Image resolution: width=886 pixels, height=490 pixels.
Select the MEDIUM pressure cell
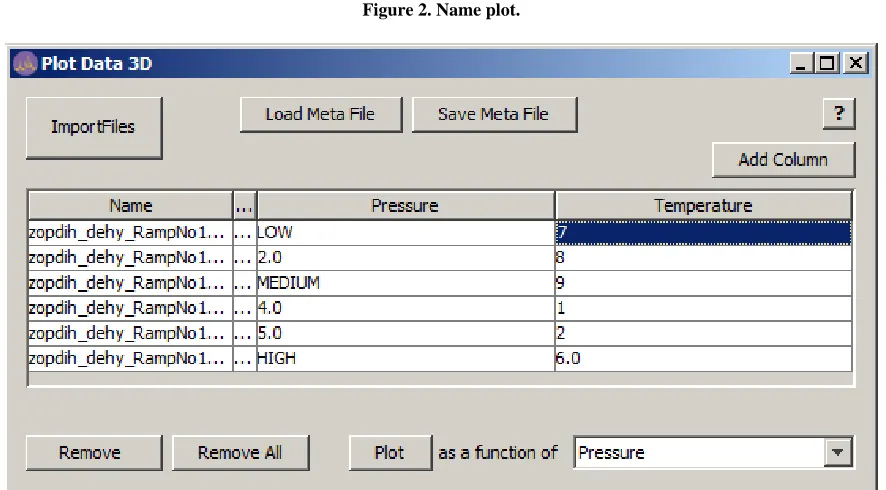406,283
